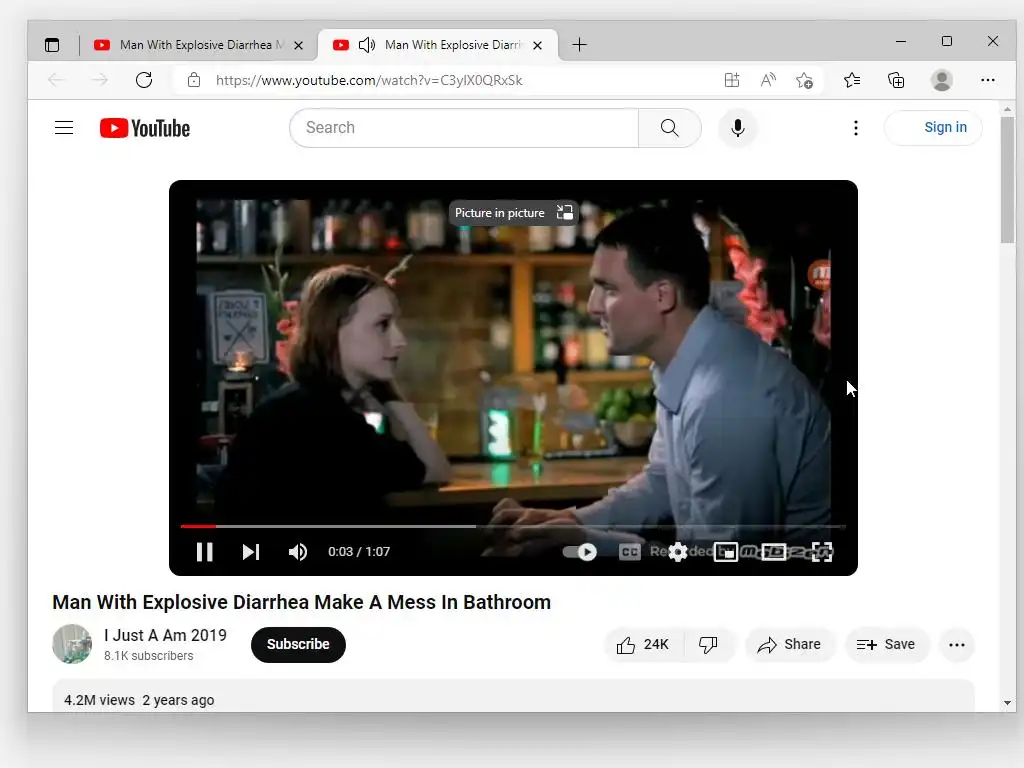1024x768 pixels.
Task: Click the Picture in picture overlay button
Action: [513, 213]
